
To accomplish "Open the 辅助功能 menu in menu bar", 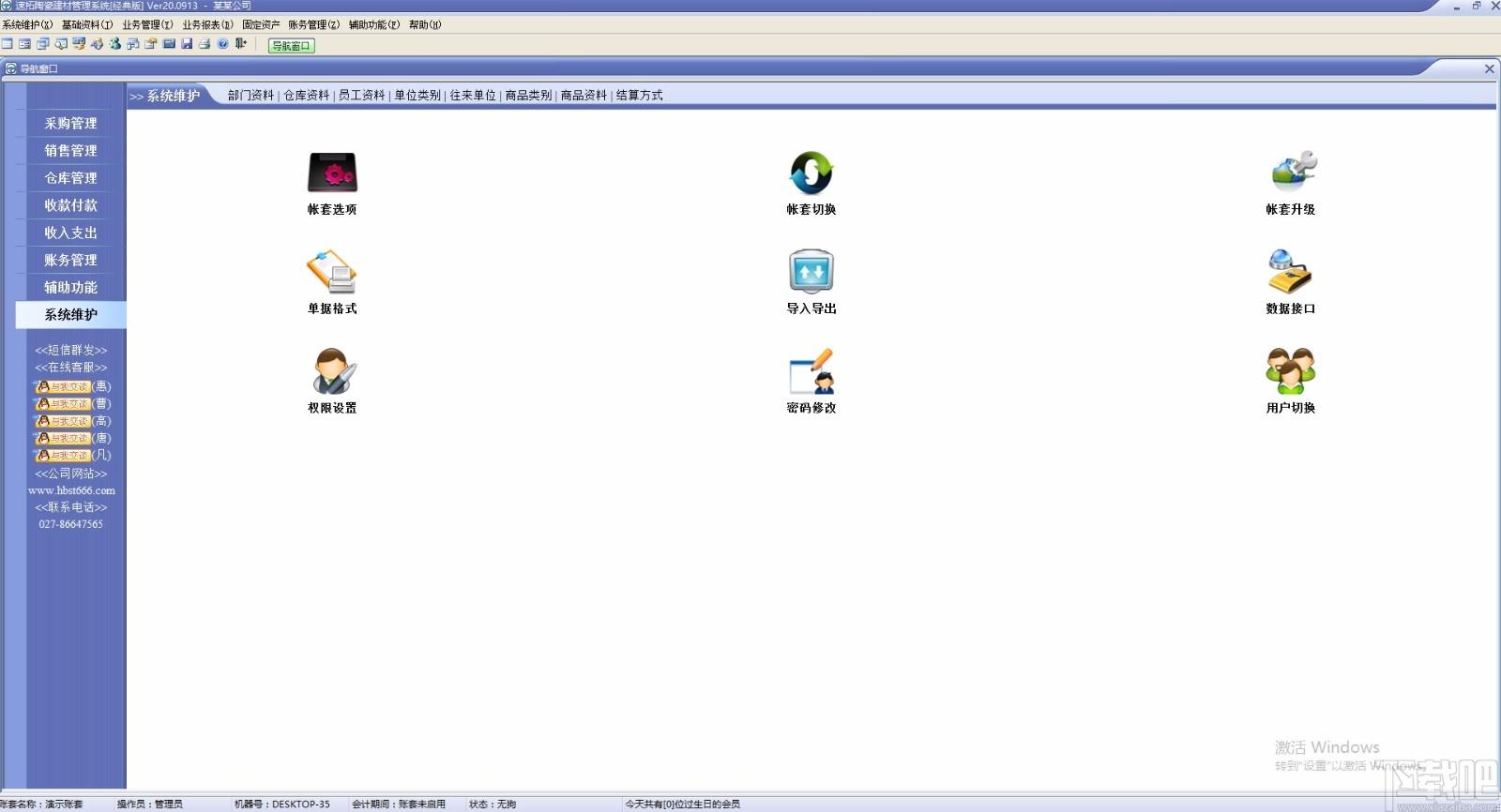I will tap(373, 24).
